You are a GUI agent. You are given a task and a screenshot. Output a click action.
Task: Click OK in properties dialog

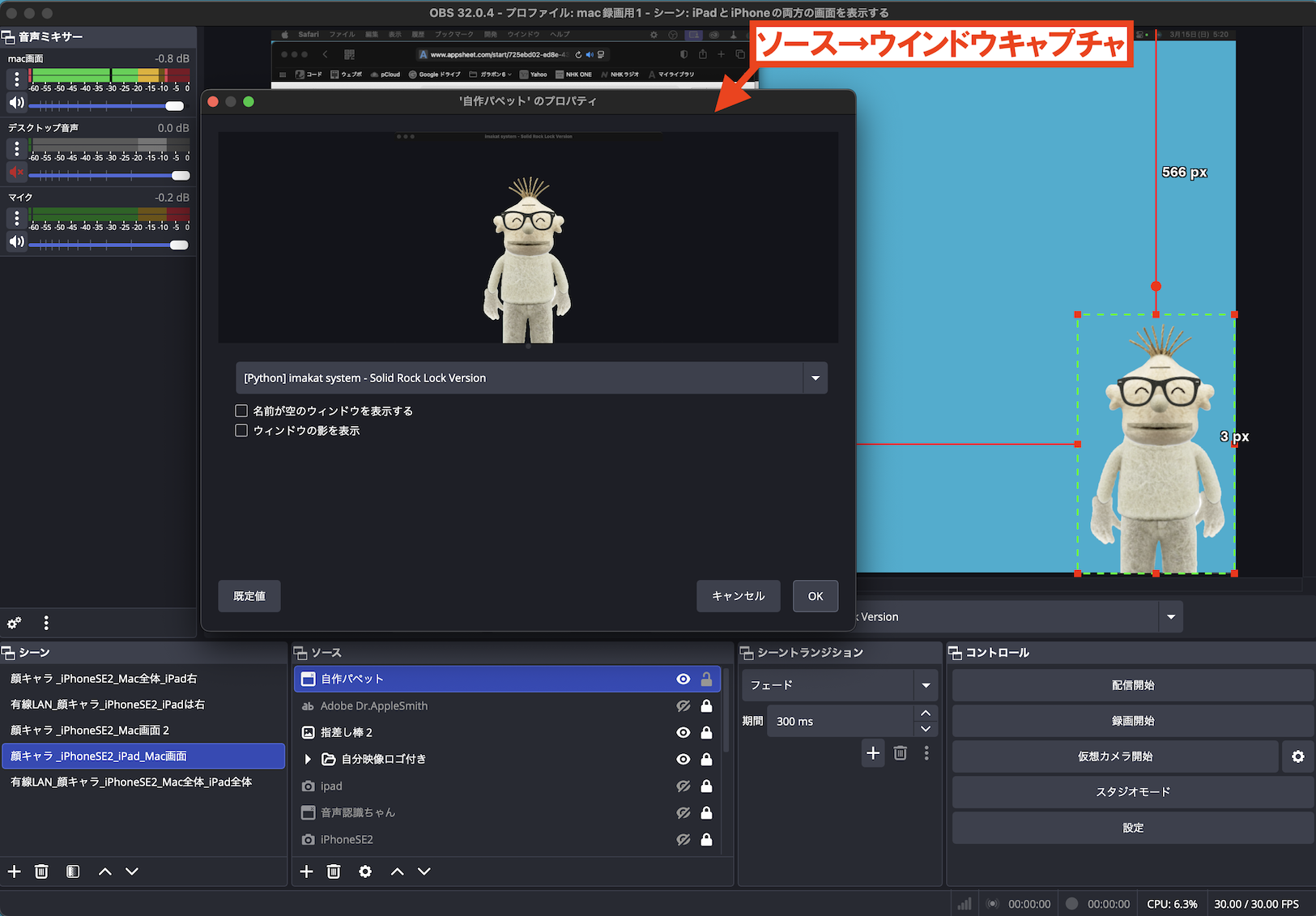[x=815, y=596]
